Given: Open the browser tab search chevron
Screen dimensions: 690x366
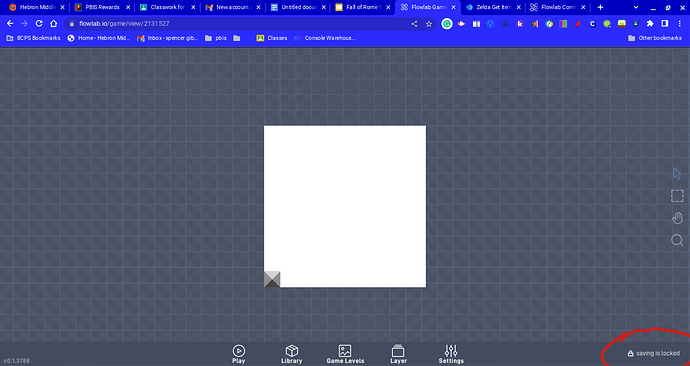Looking at the screenshot, I should (x=636, y=7).
